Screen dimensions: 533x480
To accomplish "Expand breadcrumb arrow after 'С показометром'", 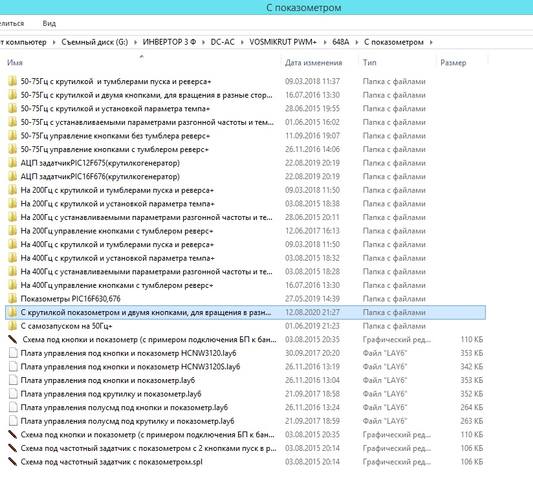I will [431, 42].
